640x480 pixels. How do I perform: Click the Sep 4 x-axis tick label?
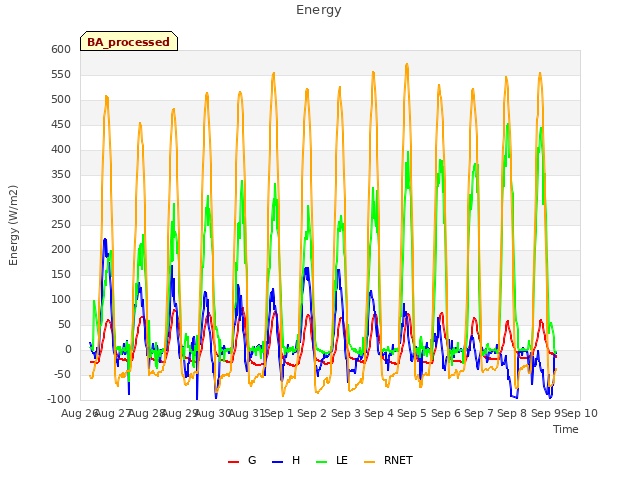379,413
